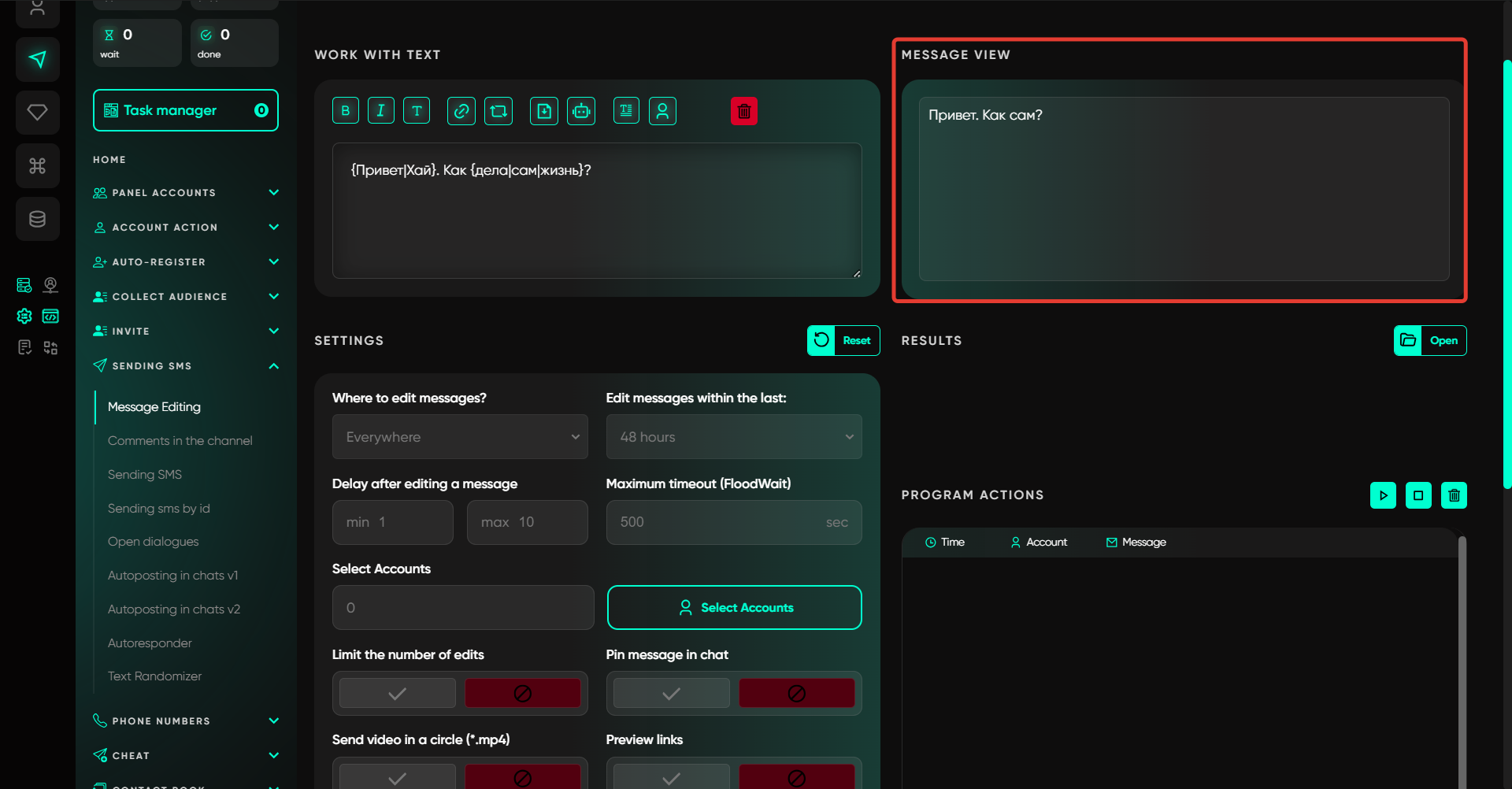Clear program actions with trash icon
The width and height of the screenshot is (1512, 789).
[x=1454, y=495]
